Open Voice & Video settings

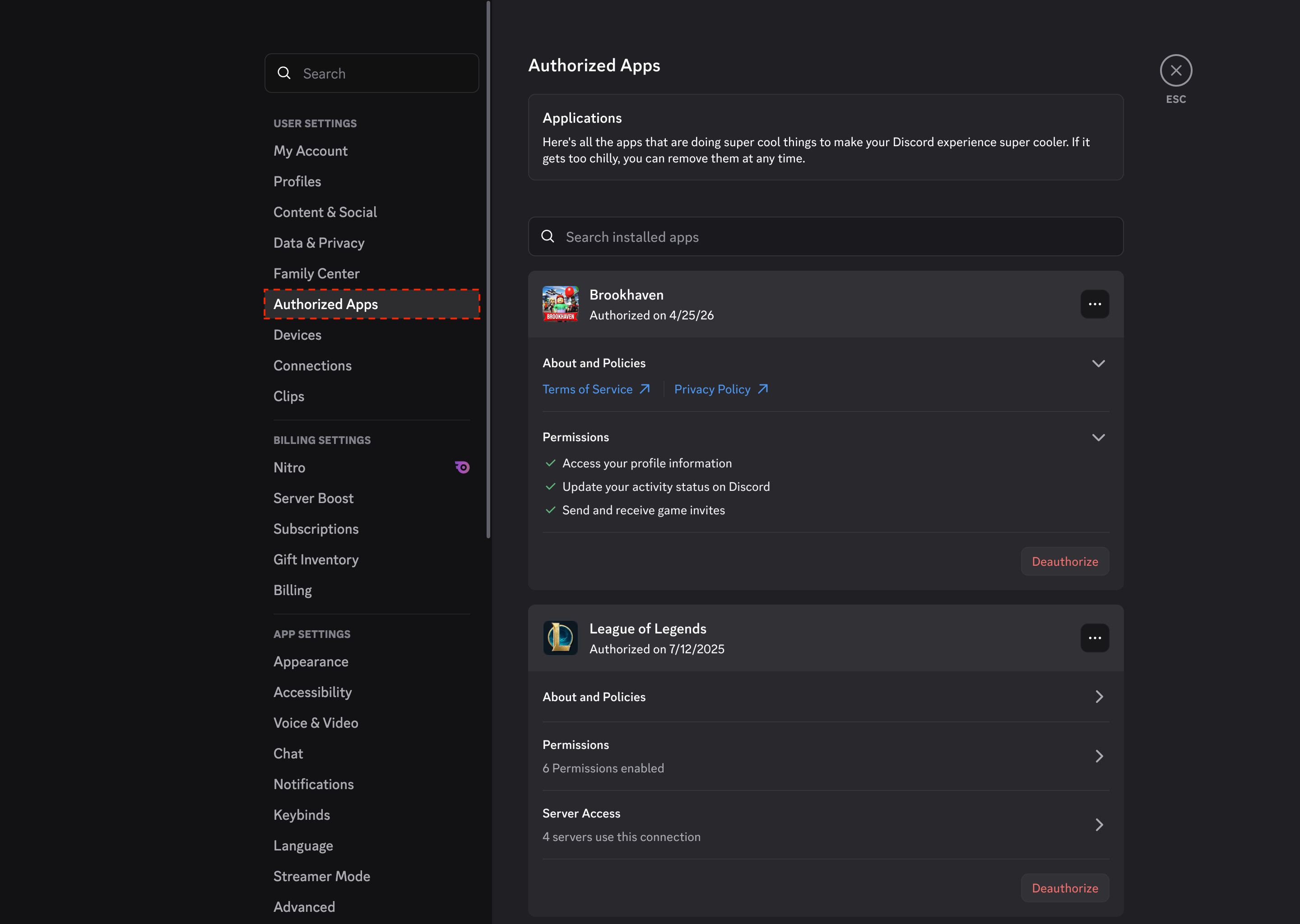pyautogui.click(x=371, y=723)
